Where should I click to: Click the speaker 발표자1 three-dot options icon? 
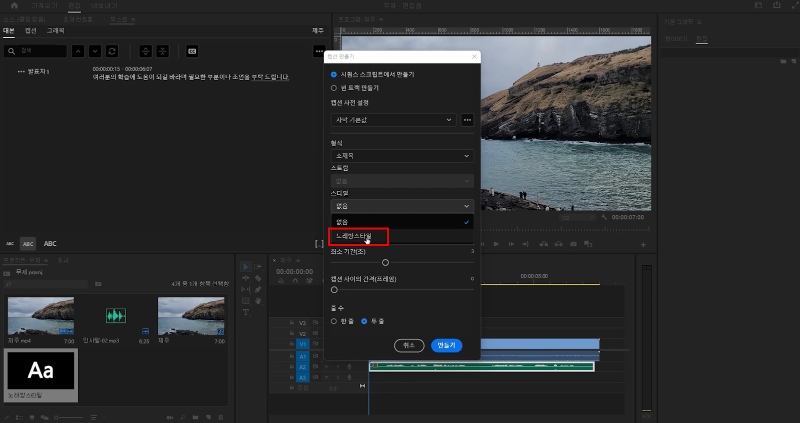point(21,72)
